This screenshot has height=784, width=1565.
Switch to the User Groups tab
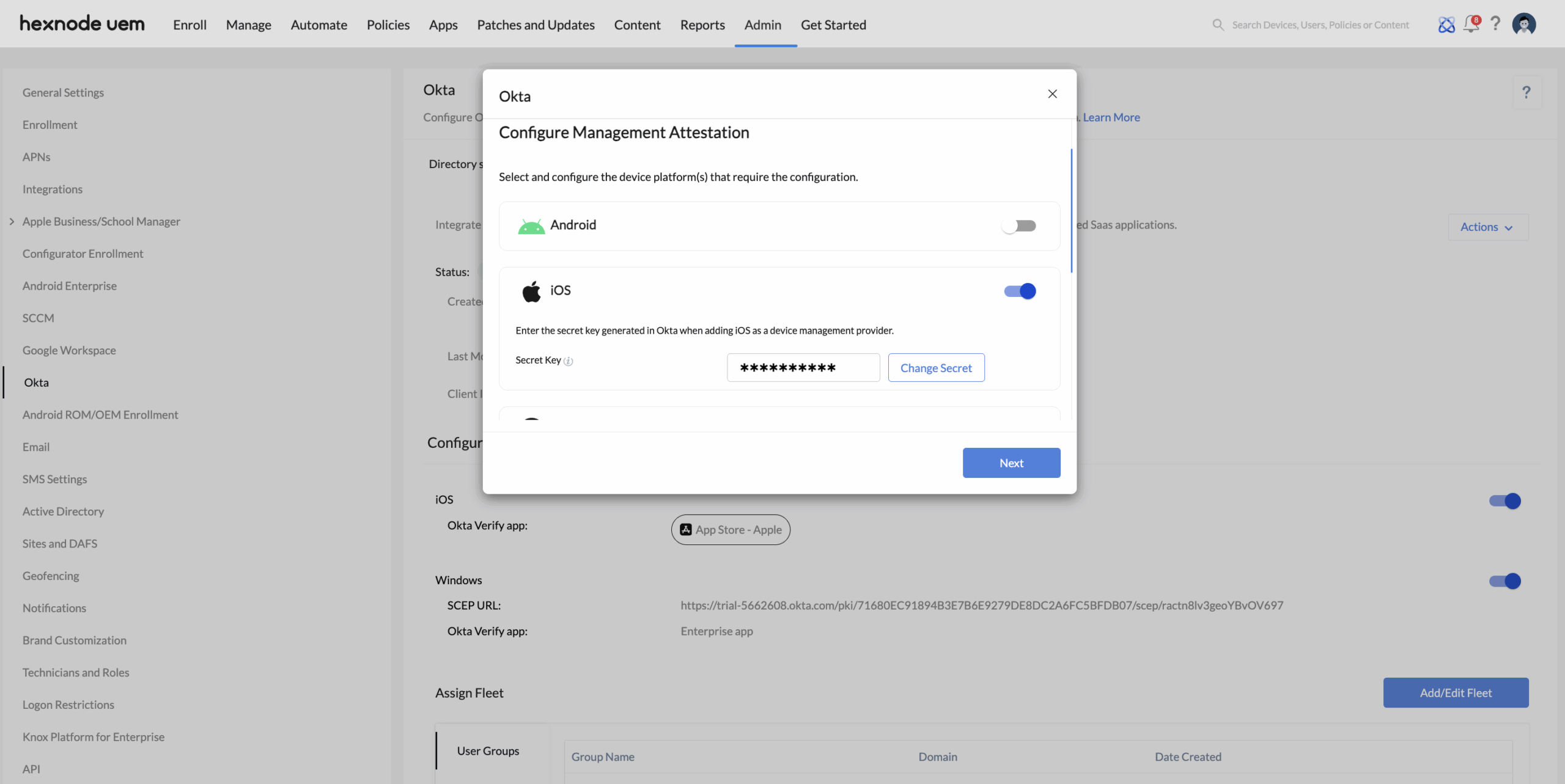point(488,751)
